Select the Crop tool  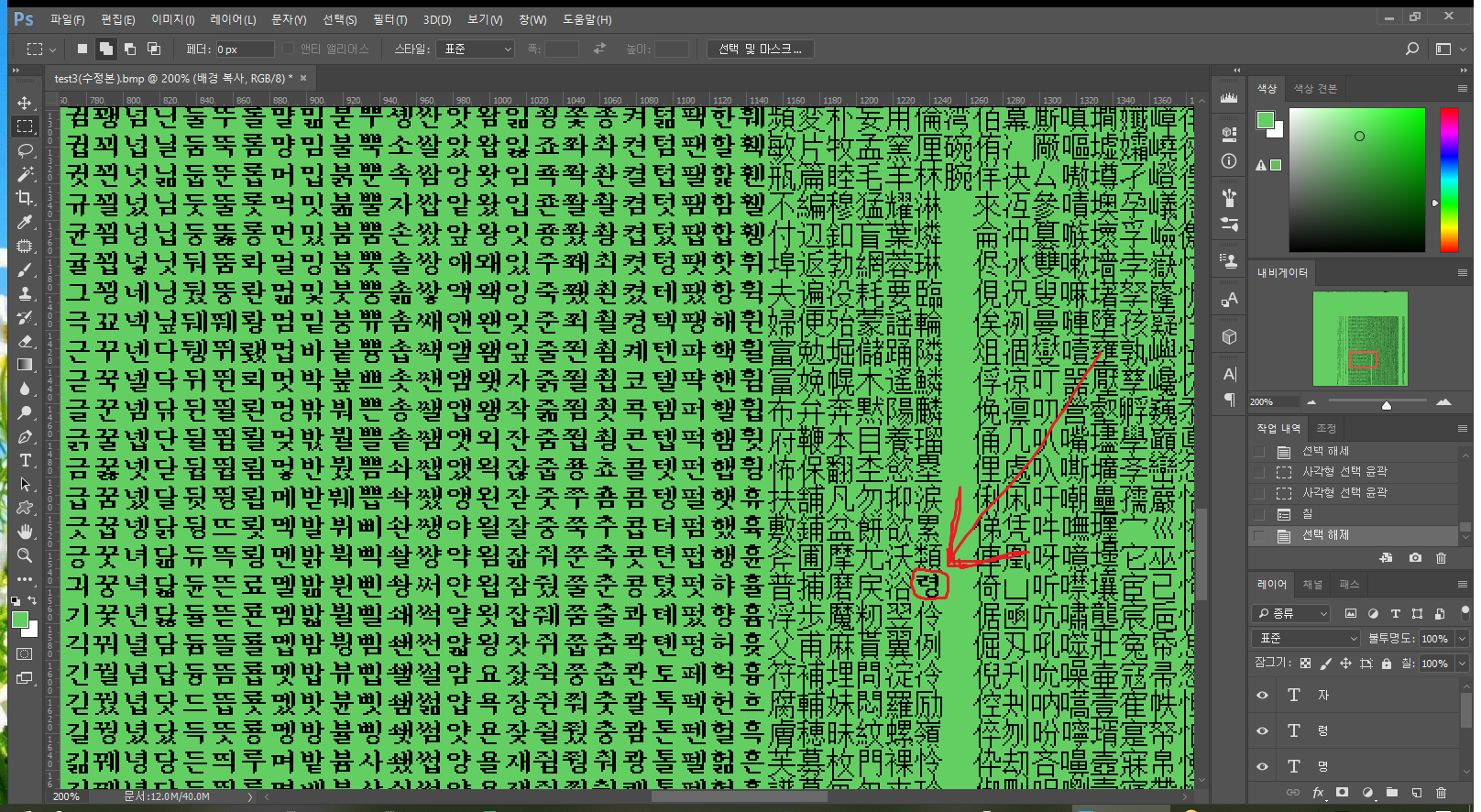(x=25, y=198)
